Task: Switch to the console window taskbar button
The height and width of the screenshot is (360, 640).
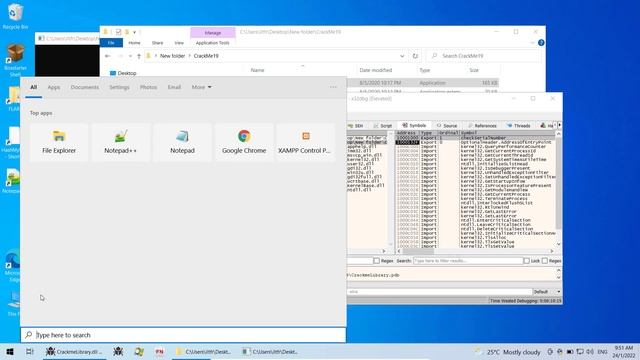Action: pos(270,351)
